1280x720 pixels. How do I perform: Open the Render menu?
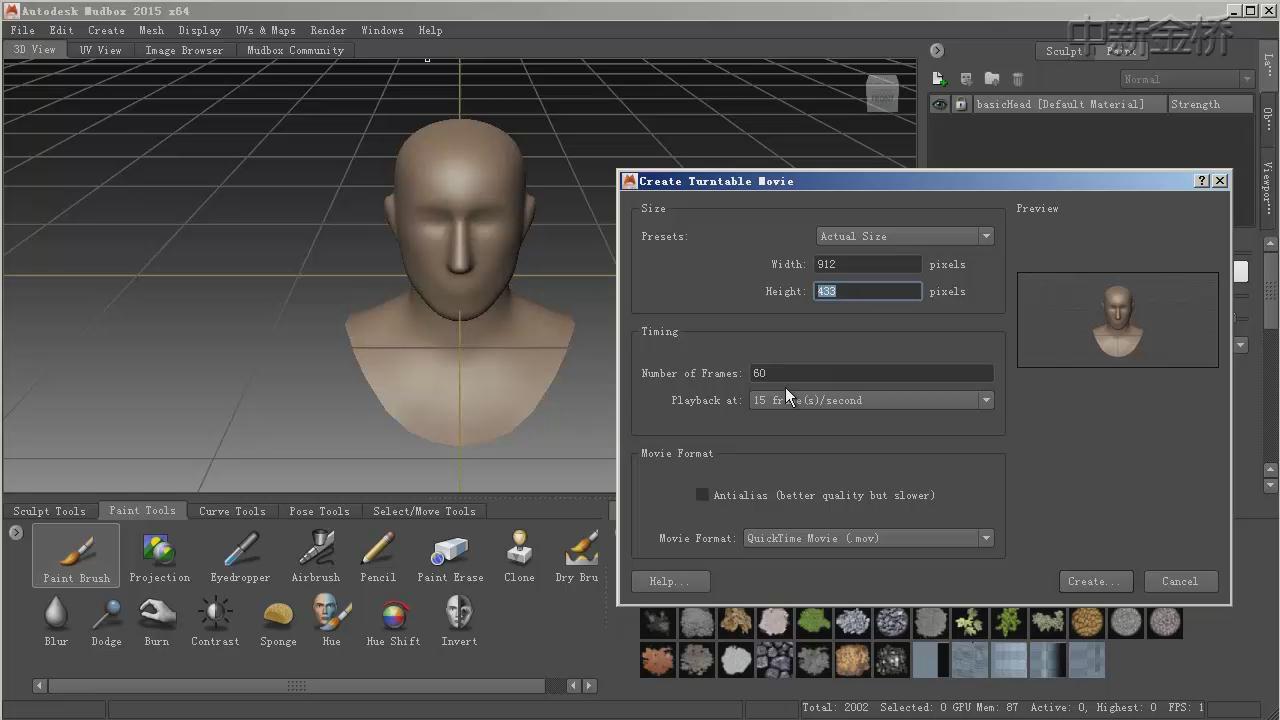click(x=328, y=30)
